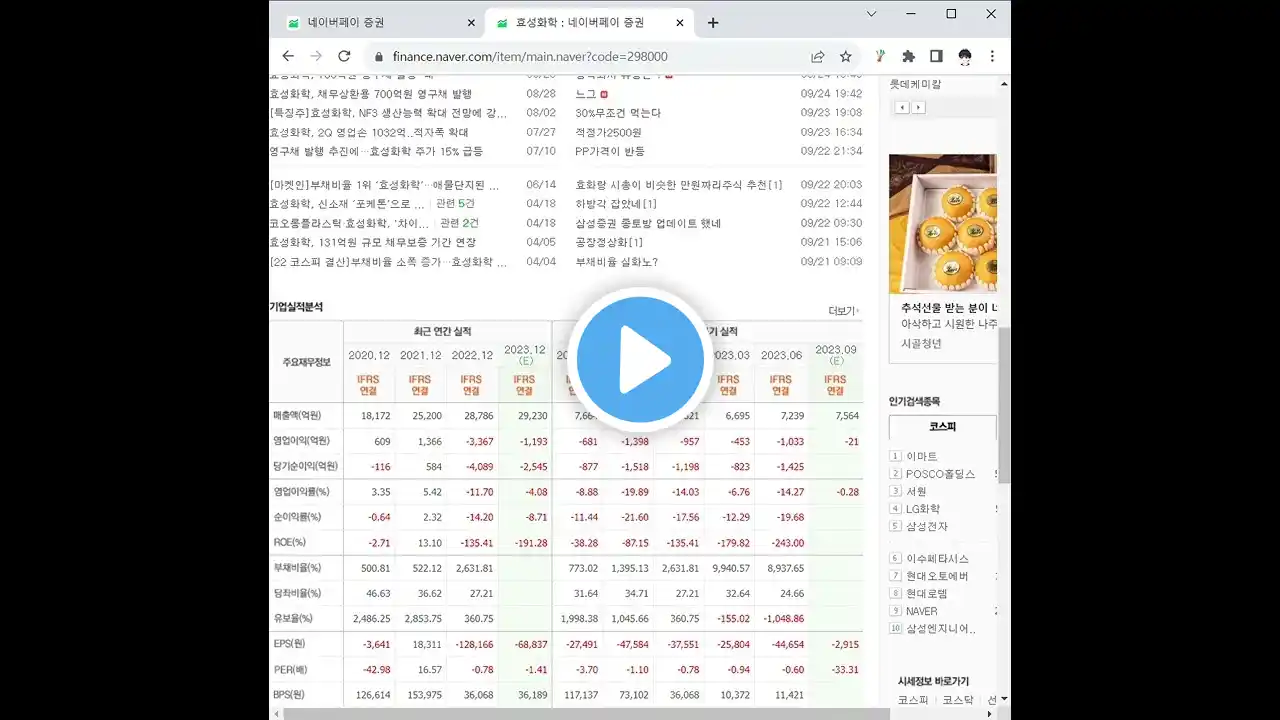1280x720 pixels.
Task: Click the 시골청년 advertiser link
Action: pyautogui.click(x=921, y=343)
